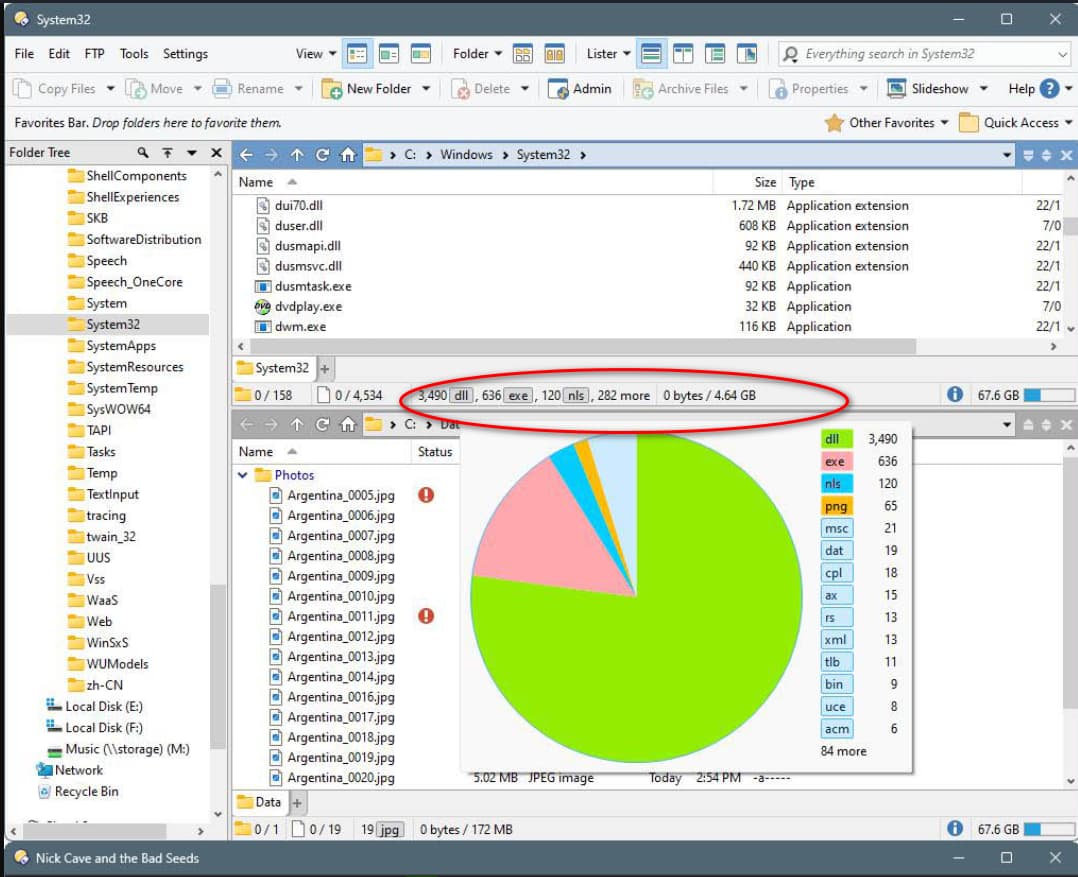Go to home folder in upper lister

coord(348,155)
